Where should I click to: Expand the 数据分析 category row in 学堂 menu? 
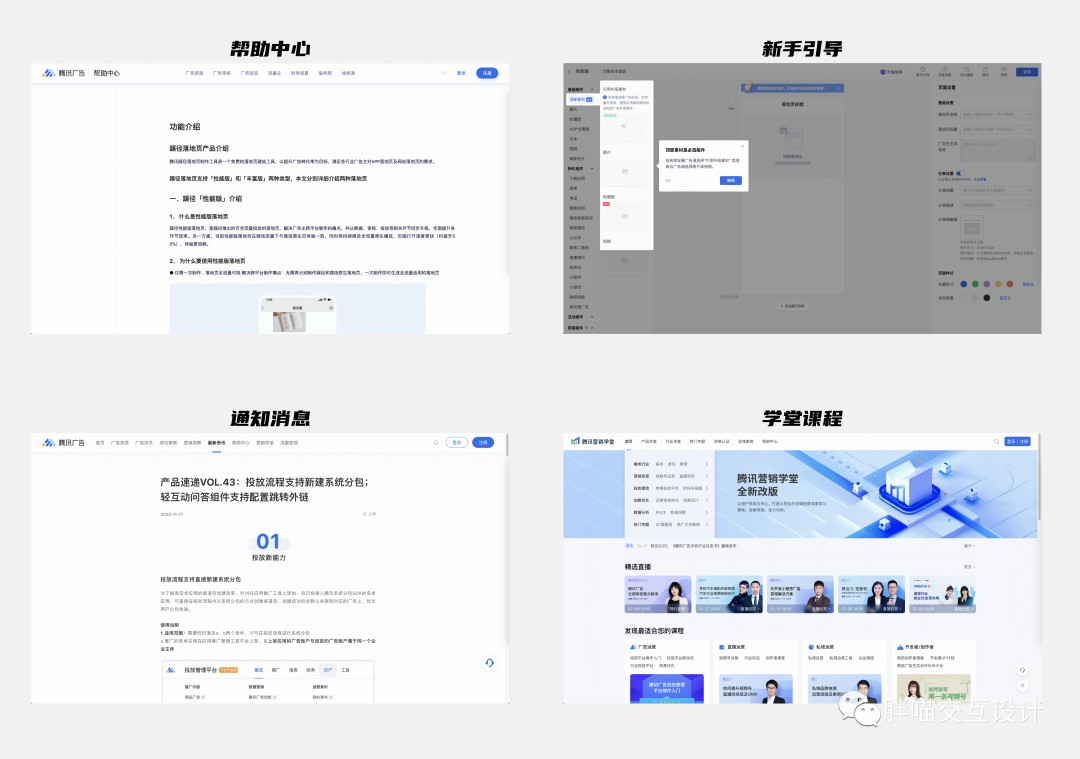point(708,510)
